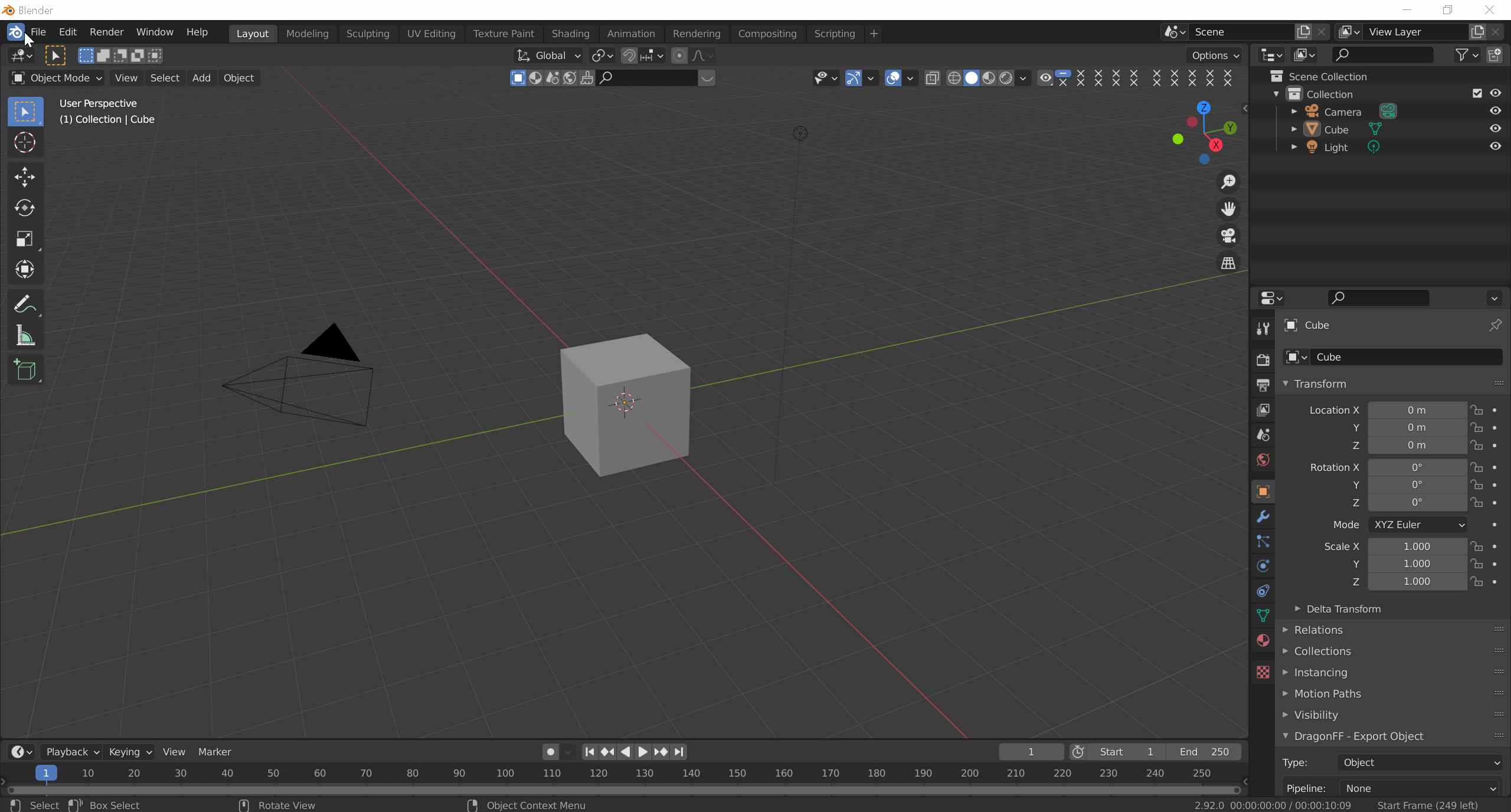Open the Modifier properties wrench tab

pos(1263,517)
